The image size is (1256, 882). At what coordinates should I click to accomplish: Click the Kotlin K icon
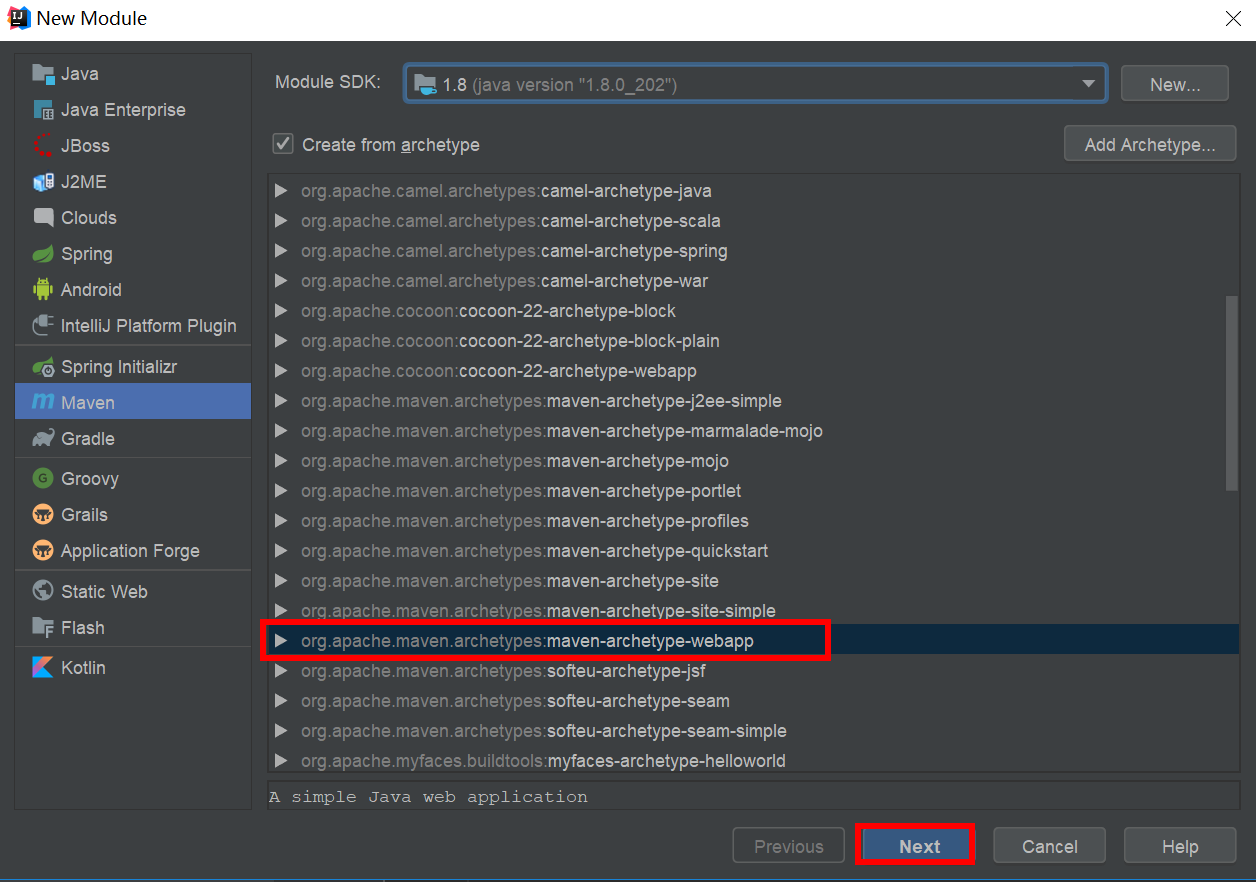coord(43,668)
